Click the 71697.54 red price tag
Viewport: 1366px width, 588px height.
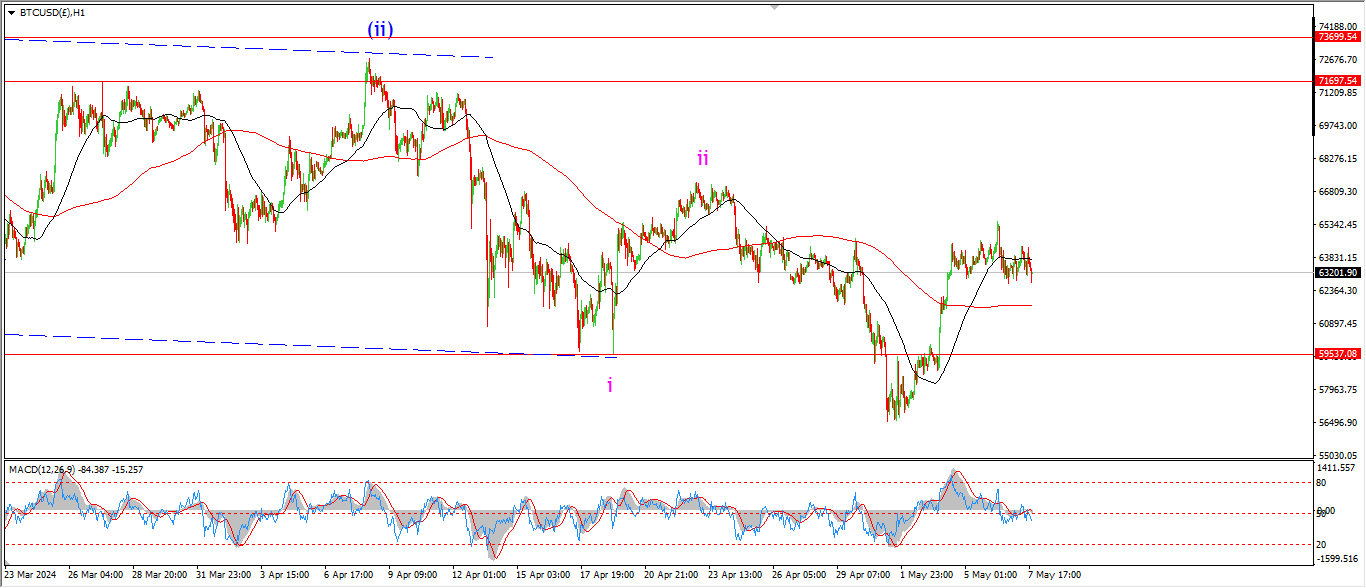click(1337, 81)
